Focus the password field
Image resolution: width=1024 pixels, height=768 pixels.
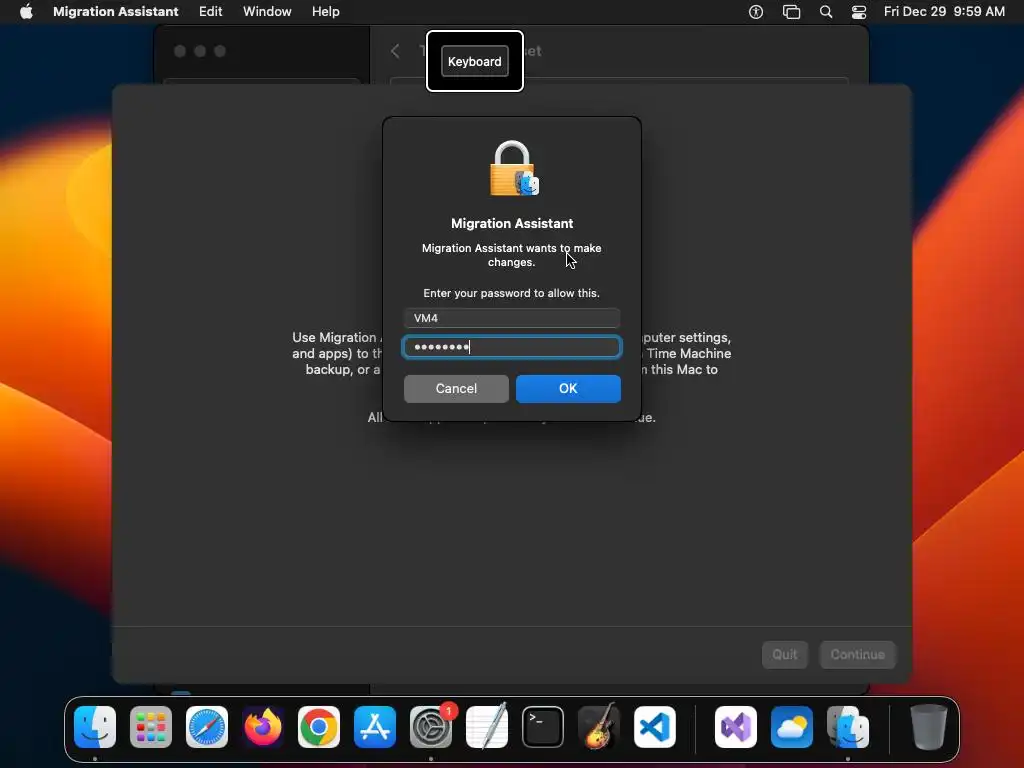tap(512, 347)
